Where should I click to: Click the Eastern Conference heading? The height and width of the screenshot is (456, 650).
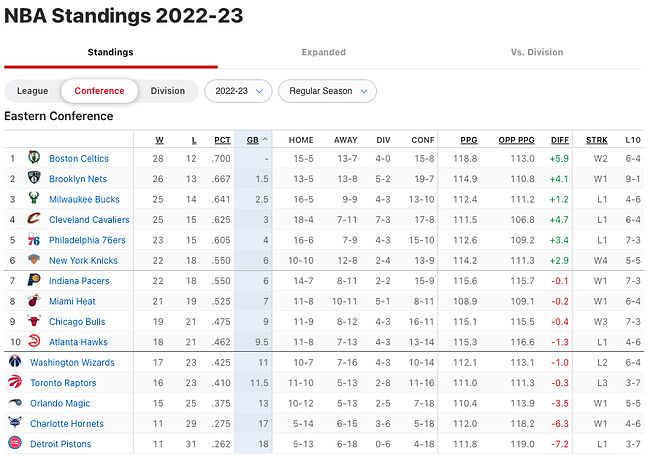click(58, 116)
